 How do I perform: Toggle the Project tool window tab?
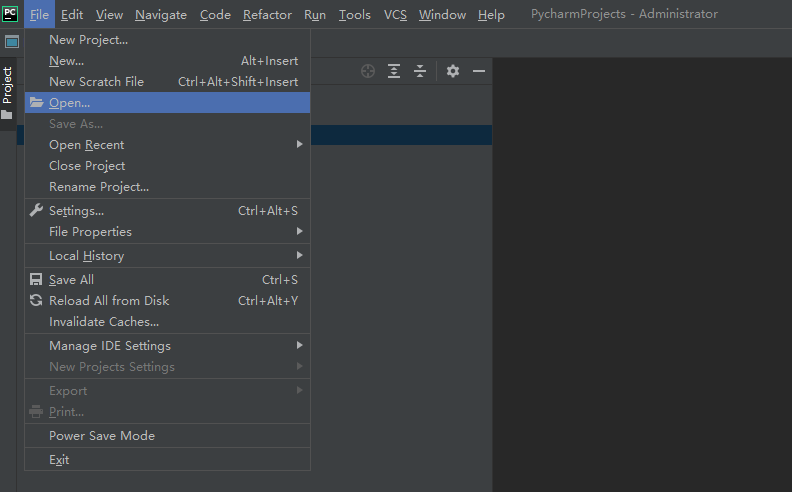coord(7,93)
